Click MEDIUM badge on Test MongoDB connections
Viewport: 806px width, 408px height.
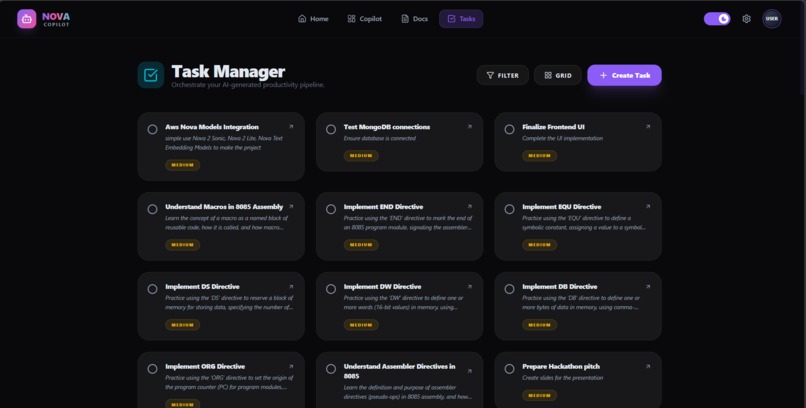pyautogui.click(x=361, y=156)
